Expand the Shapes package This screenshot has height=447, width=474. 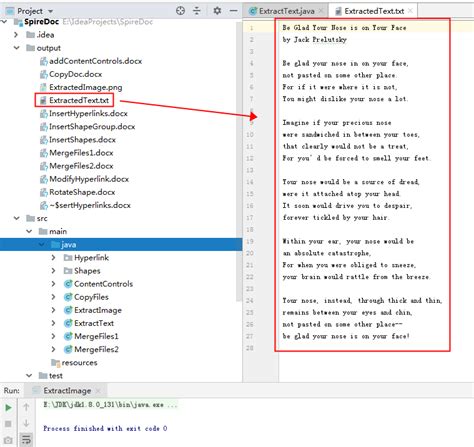pyautogui.click(x=53, y=271)
